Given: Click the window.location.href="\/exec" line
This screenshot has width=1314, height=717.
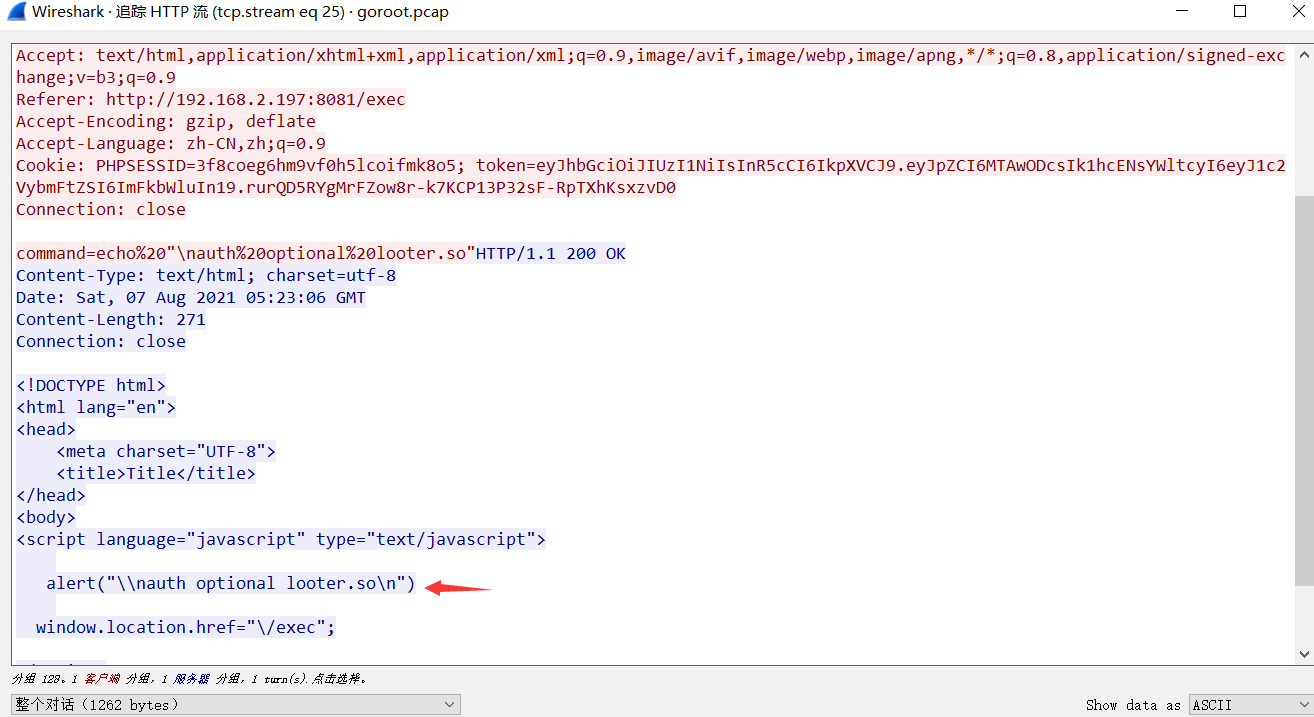Looking at the screenshot, I should [x=186, y=627].
